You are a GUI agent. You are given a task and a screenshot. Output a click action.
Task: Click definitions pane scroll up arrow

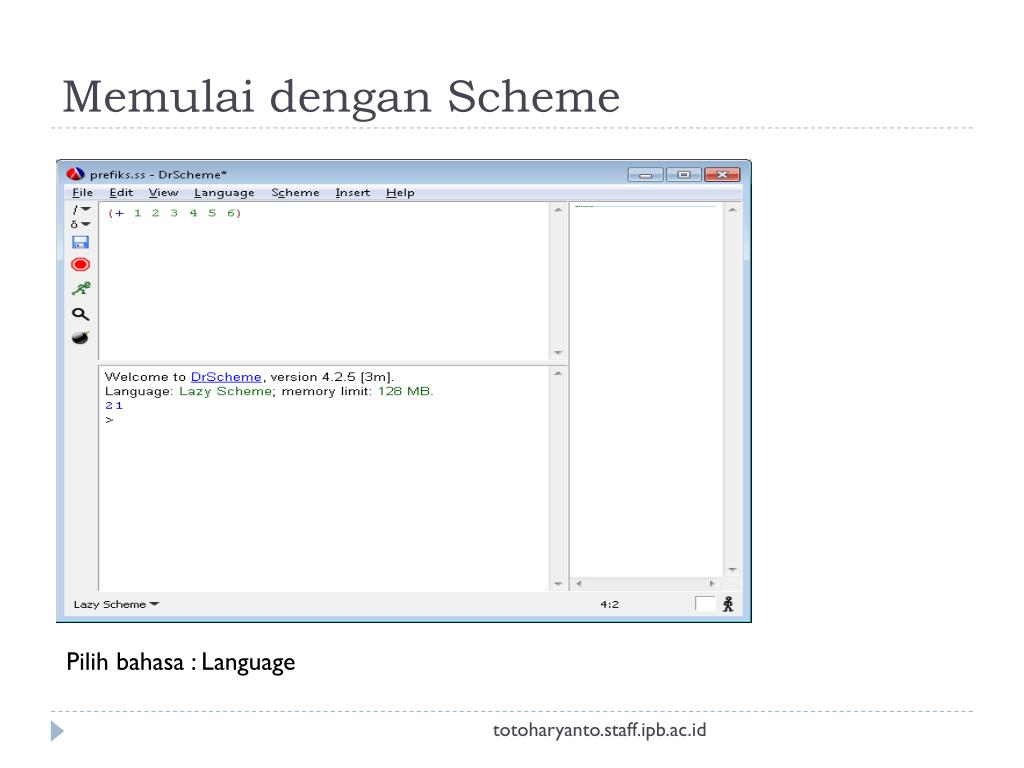pyautogui.click(x=558, y=210)
